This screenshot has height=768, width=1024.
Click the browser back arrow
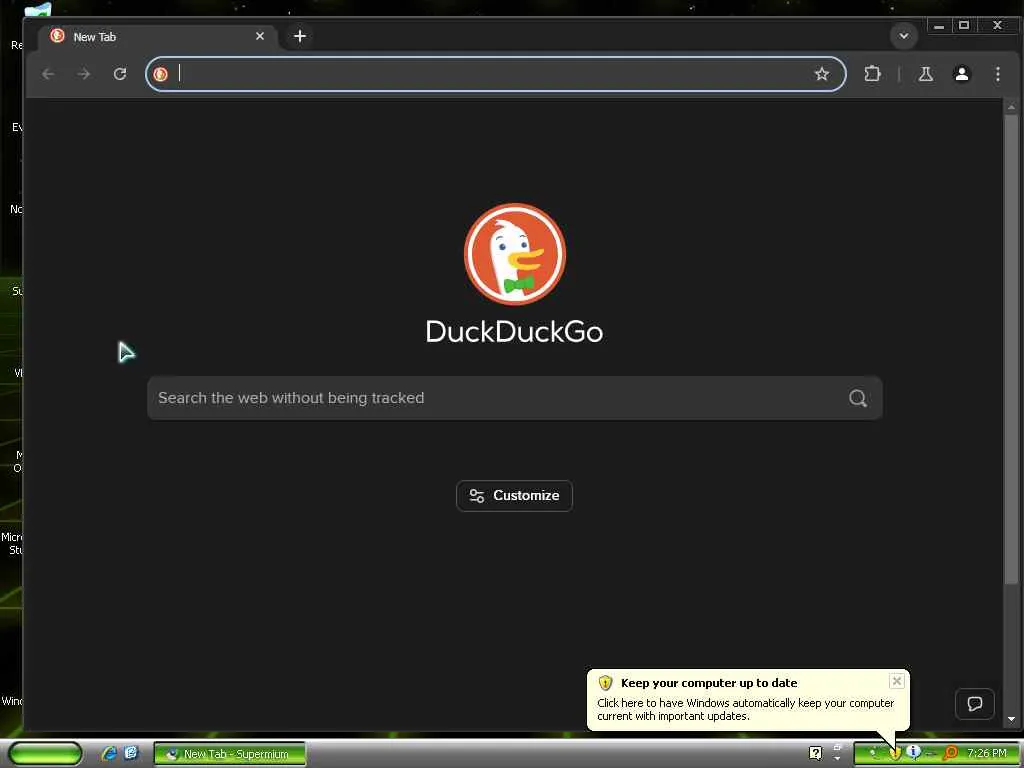tap(48, 74)
